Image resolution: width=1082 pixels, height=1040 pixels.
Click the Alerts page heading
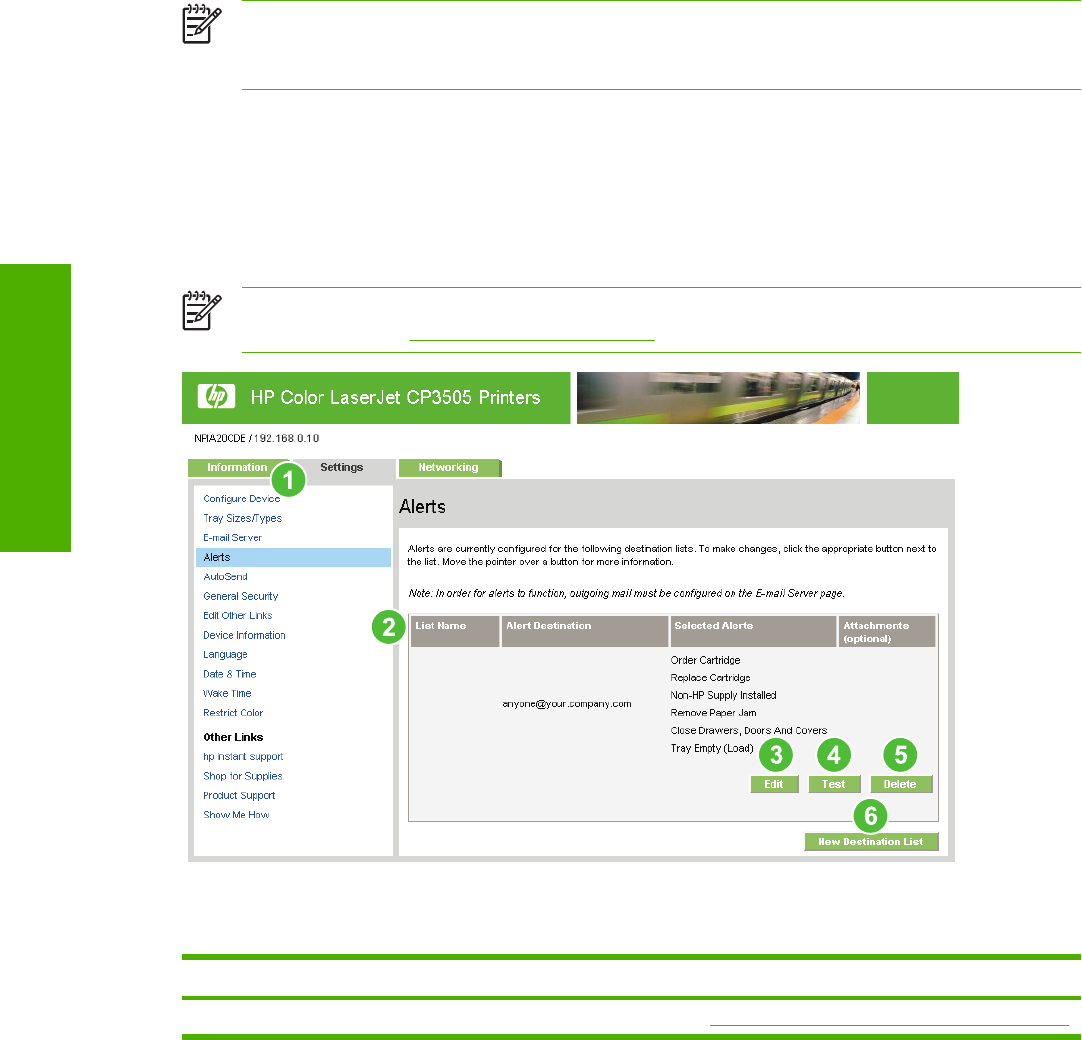422,507
